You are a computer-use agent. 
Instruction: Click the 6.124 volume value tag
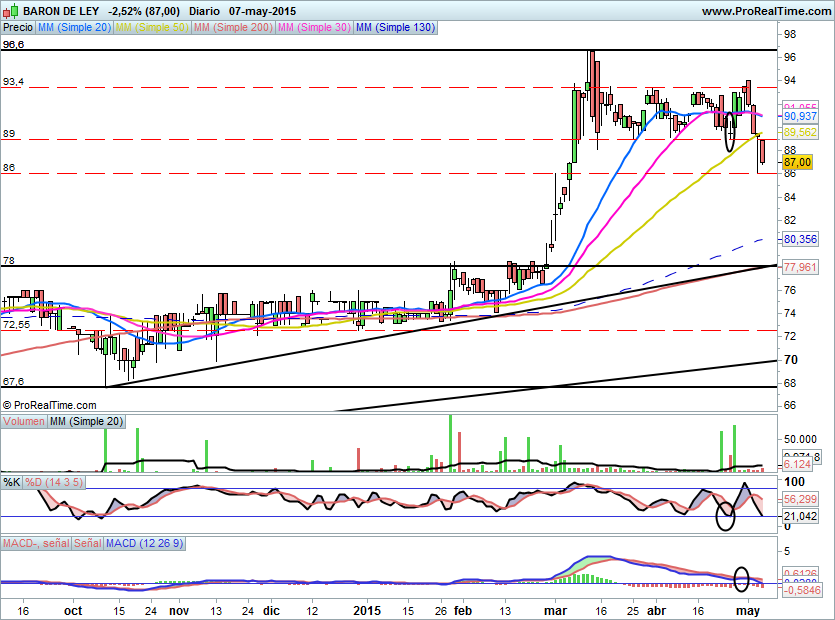pos(797,464)
